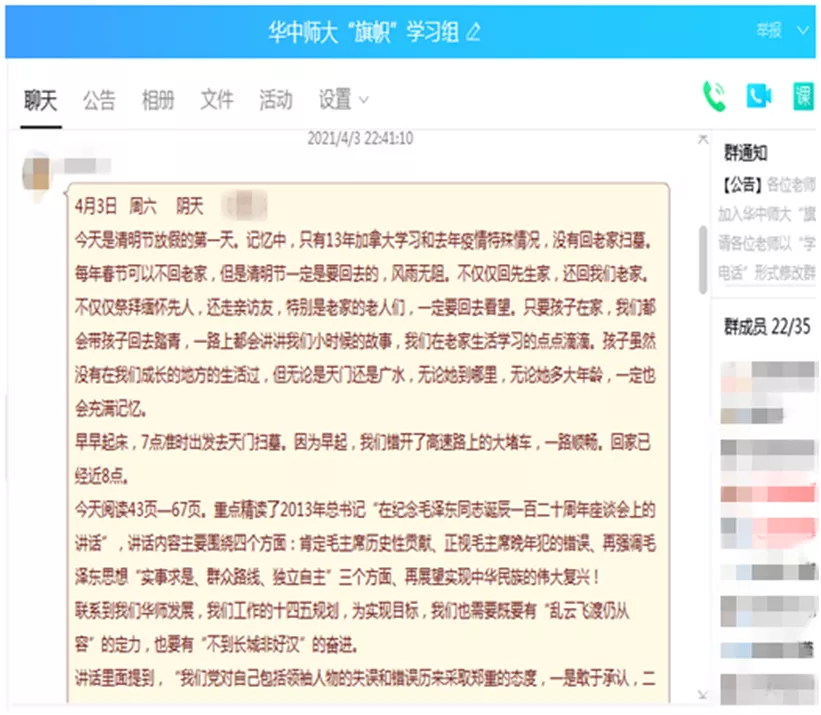Screen dimensions: 821x715
Task: Start a group voice call
Action: click(x=714, y=96)
